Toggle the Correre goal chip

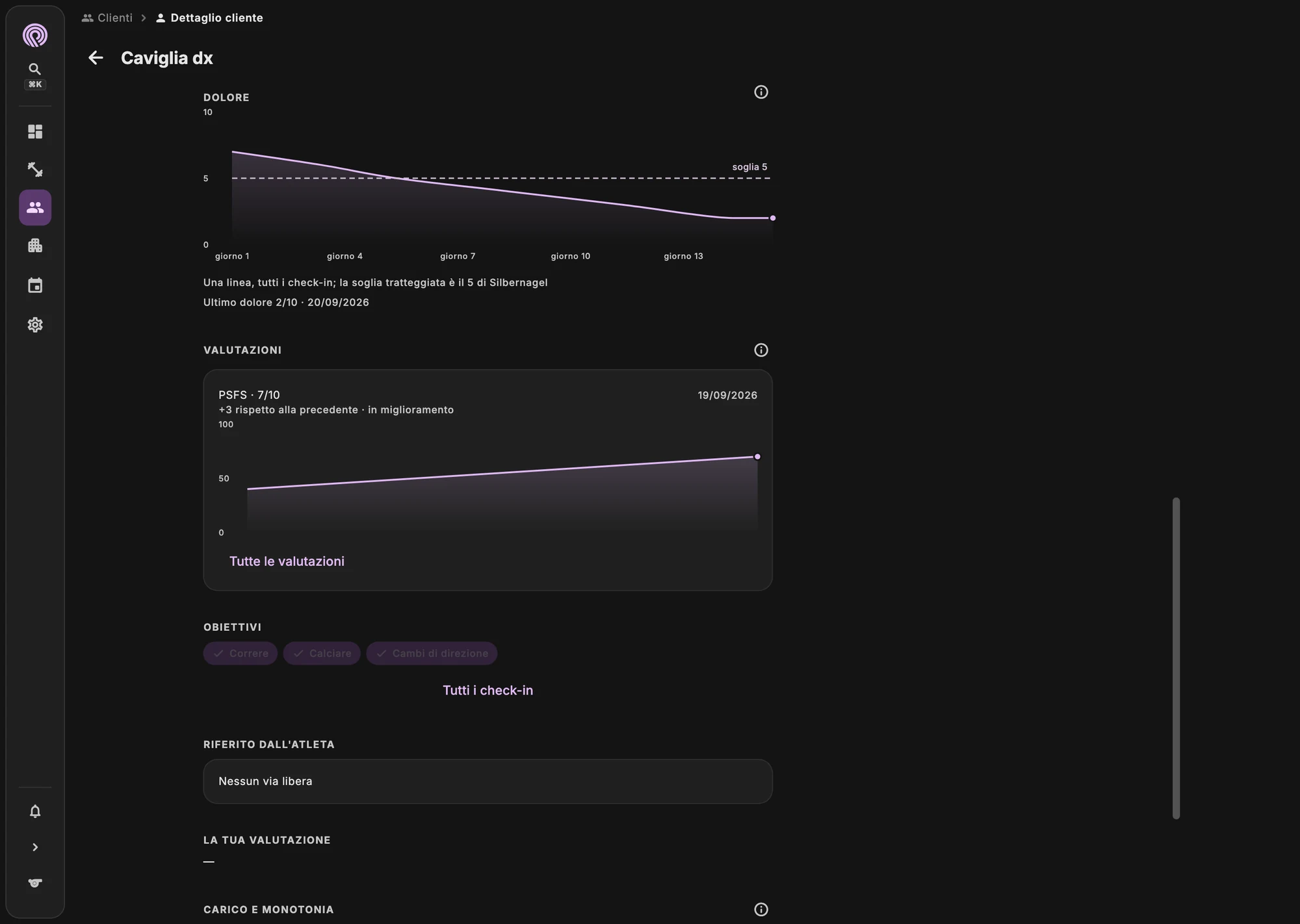point(240,654)
